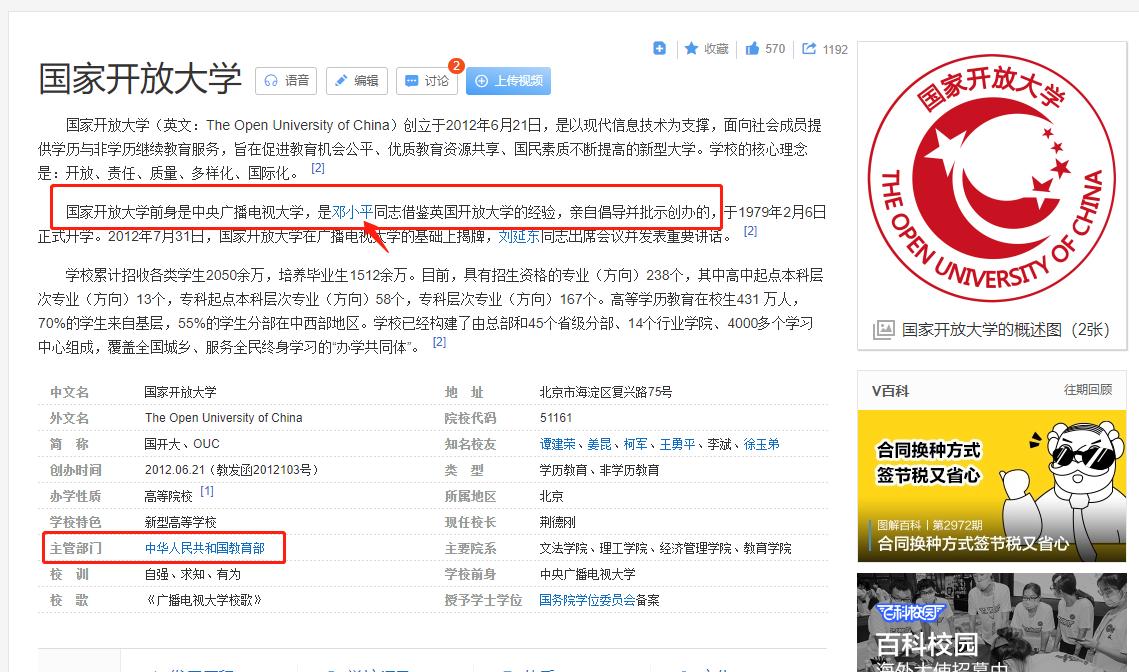Open 往期回顾 in the V百科 panel
Viewport: 1139px width, 672px height.
[x=1086, y=389]
